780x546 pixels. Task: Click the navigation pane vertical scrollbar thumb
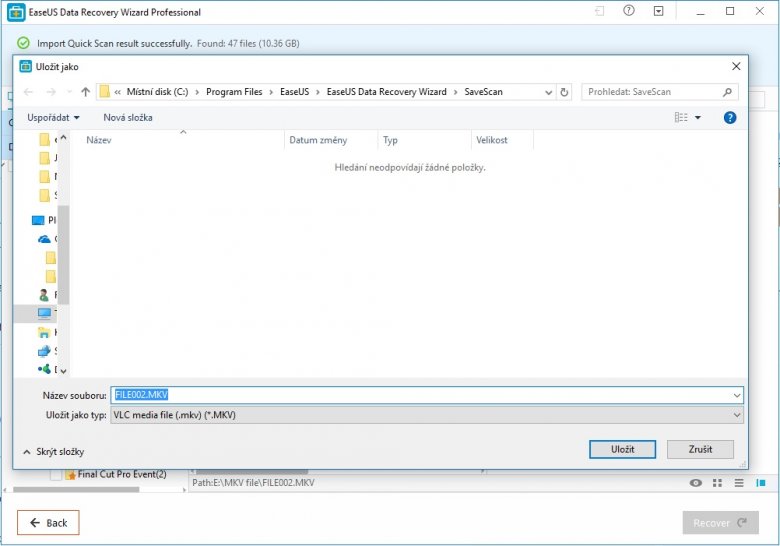pyautogui.click(x=63, y=255)
